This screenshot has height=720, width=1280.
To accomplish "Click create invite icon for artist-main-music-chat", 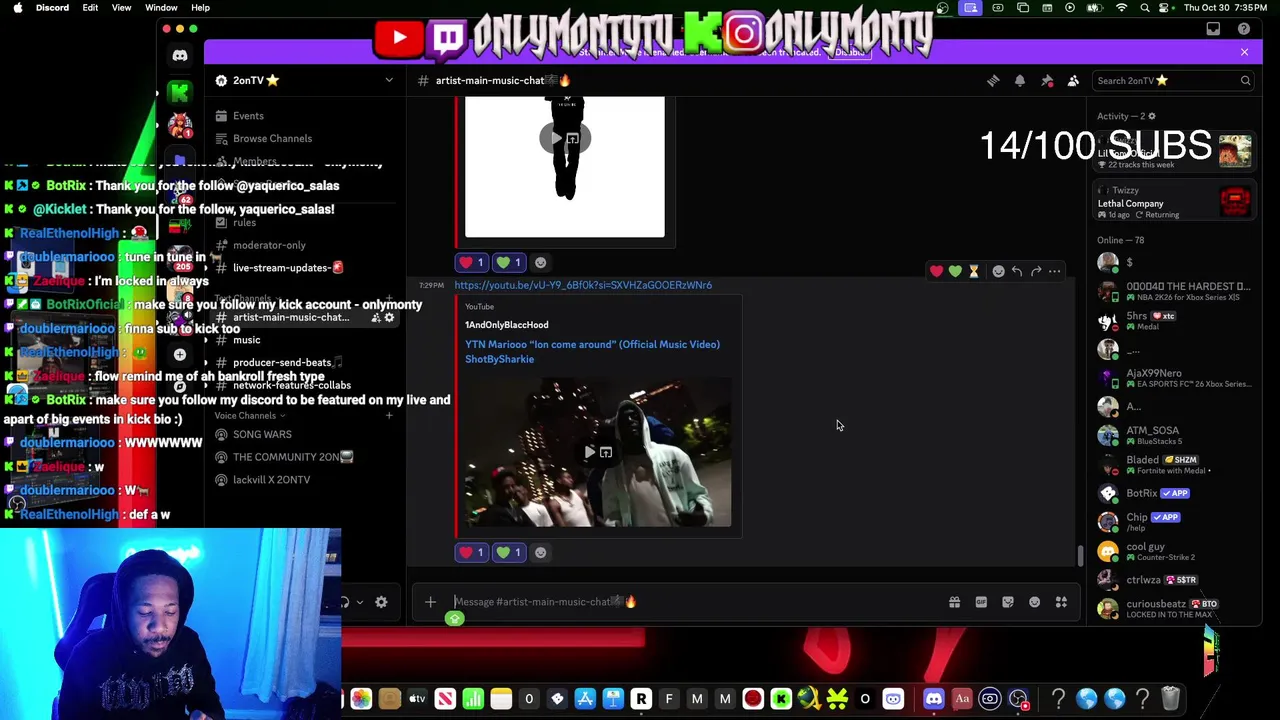I will (376, 318).
